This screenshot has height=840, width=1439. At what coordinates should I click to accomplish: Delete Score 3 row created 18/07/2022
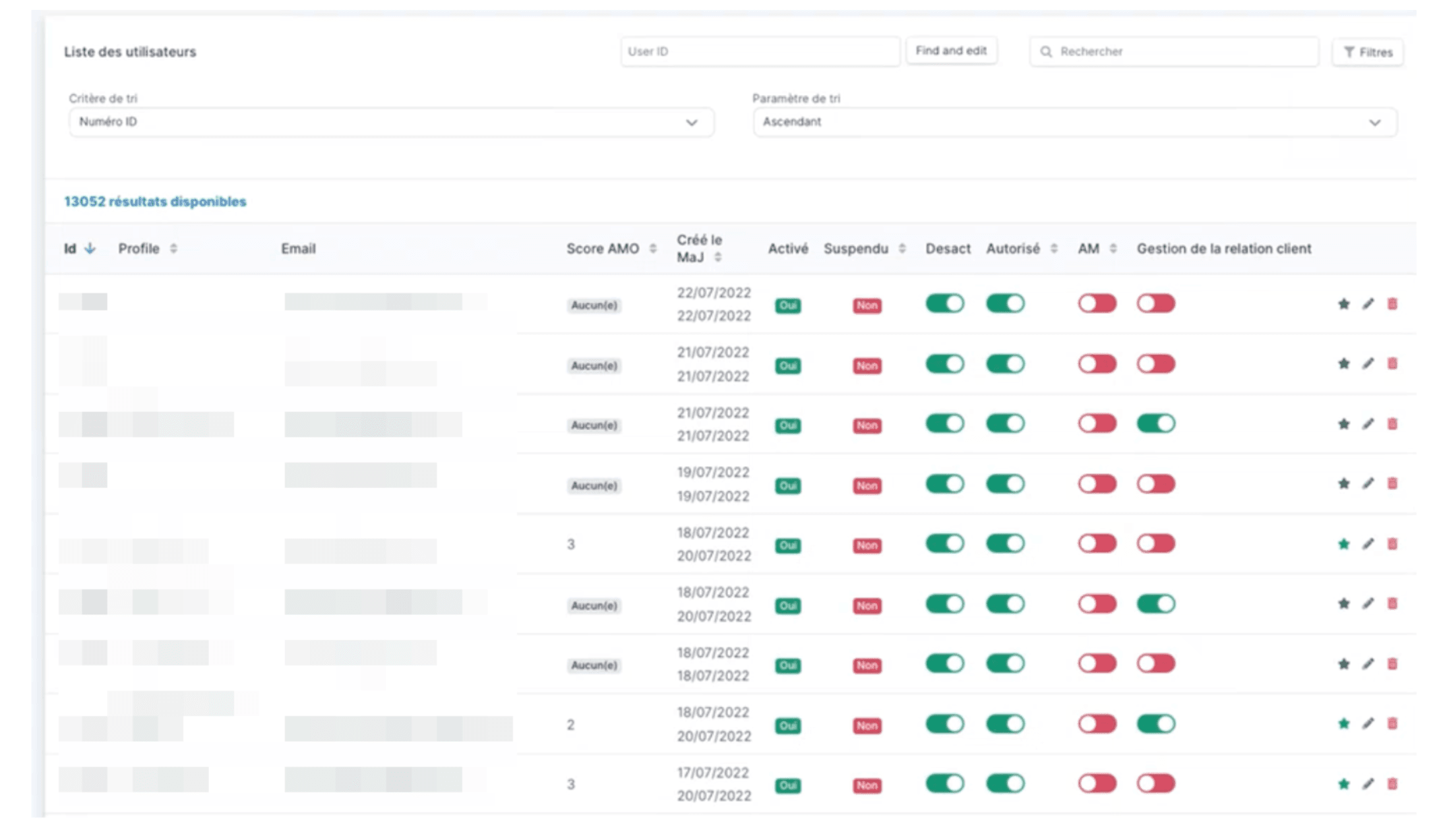pos(1392,544)
